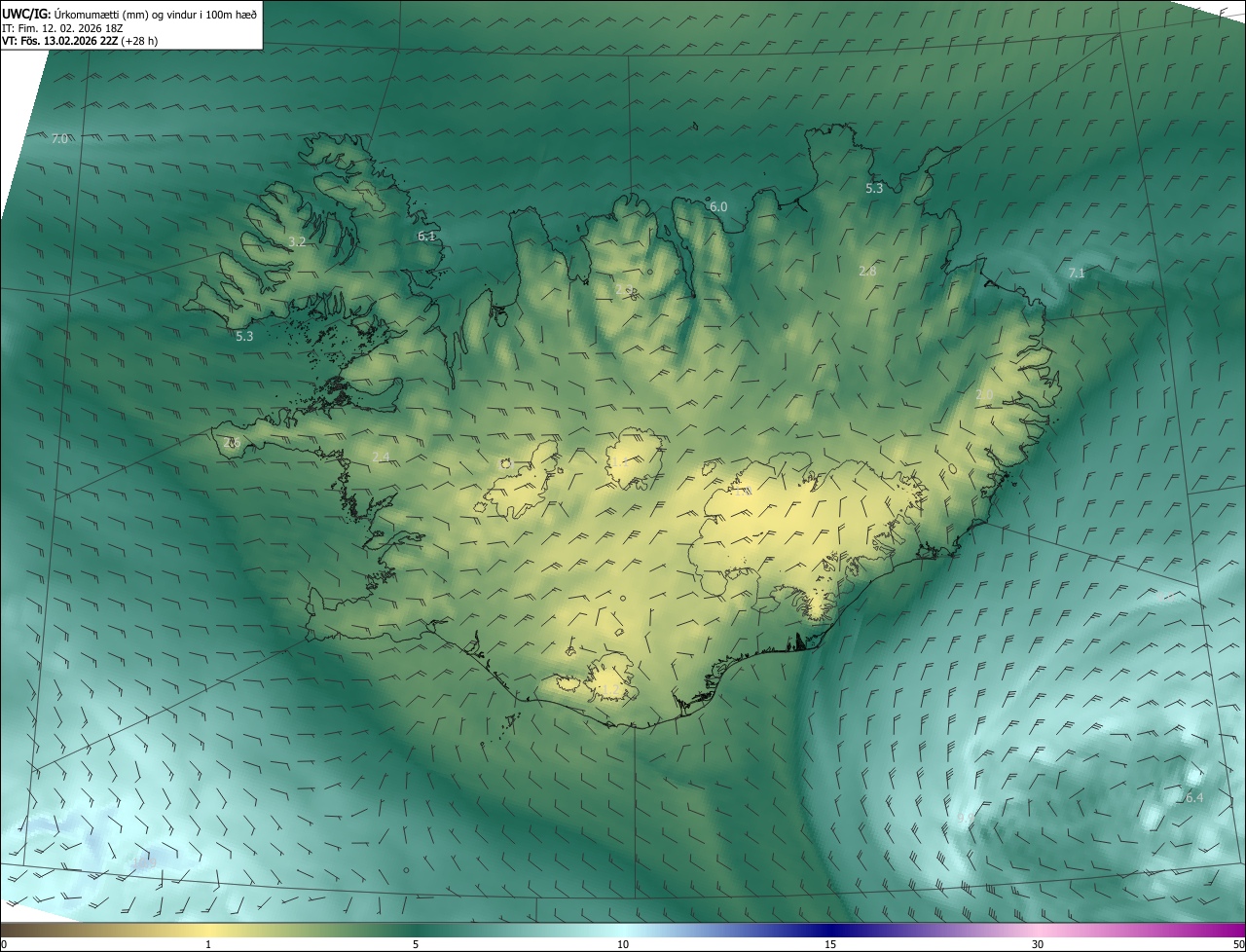This screenshot has height=952, width=1246.
Task: Click the 1 tick on the color scale
Action: click(x=208, y=944)
